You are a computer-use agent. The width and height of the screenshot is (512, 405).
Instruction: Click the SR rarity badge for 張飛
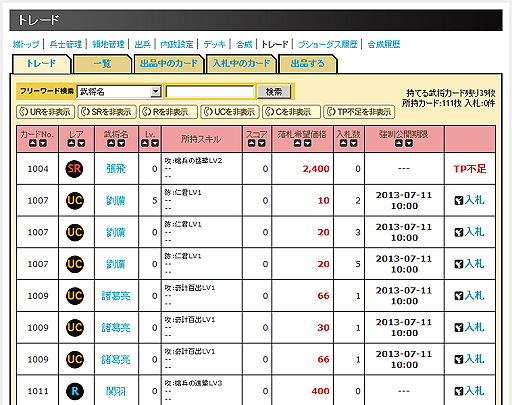[x=74, y=169]
